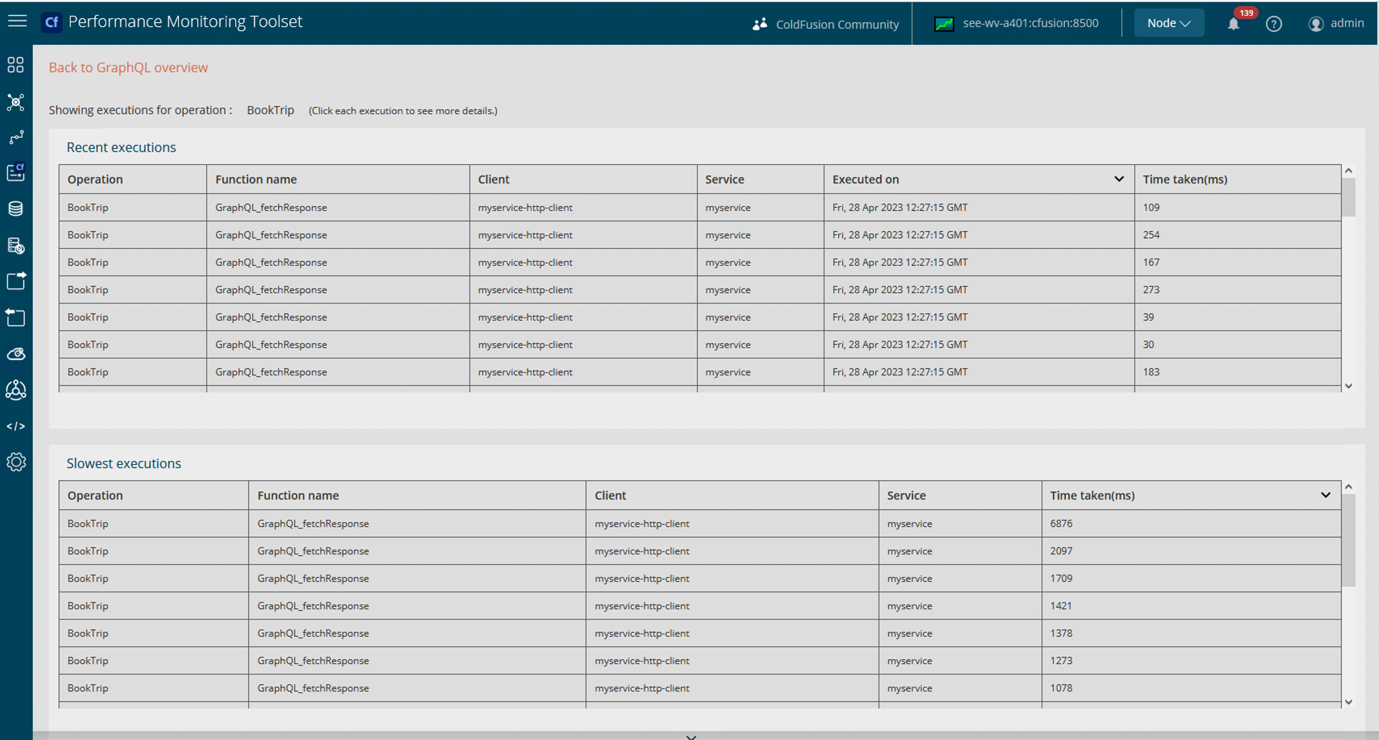Open the Dashboard grid icon in sidebar
Image resolution: width=1379 pixels, height=740 pixels.
click(x=16, y=64)
